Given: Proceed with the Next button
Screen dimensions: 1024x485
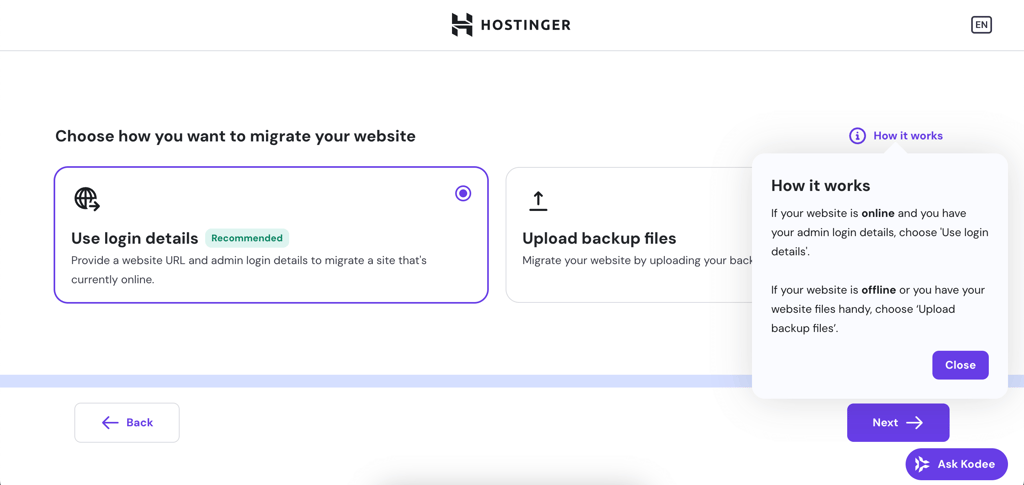Looking at the screenshot, I should coord(898,422).
